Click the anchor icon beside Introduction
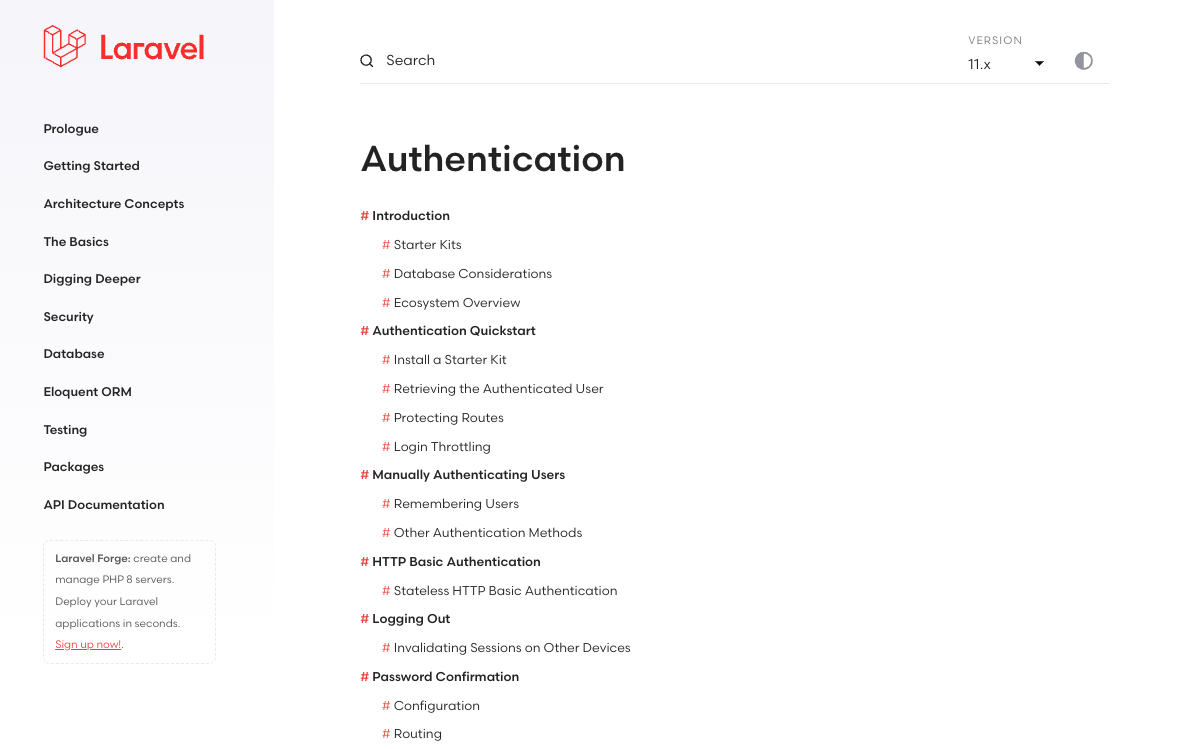 coord(363,215)
